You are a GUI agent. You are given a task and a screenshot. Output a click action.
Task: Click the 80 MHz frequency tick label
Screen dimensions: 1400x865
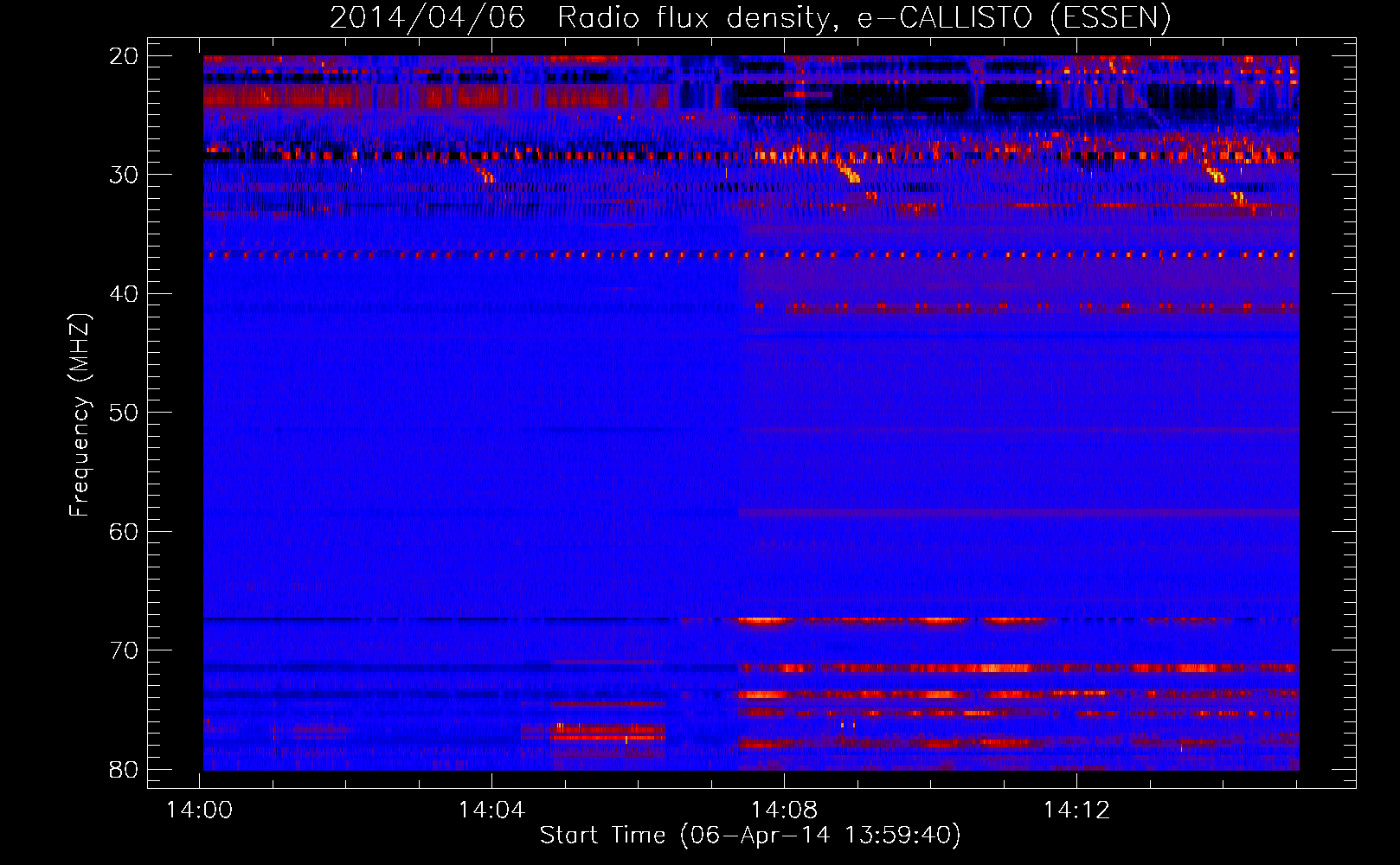click(124, 769)
